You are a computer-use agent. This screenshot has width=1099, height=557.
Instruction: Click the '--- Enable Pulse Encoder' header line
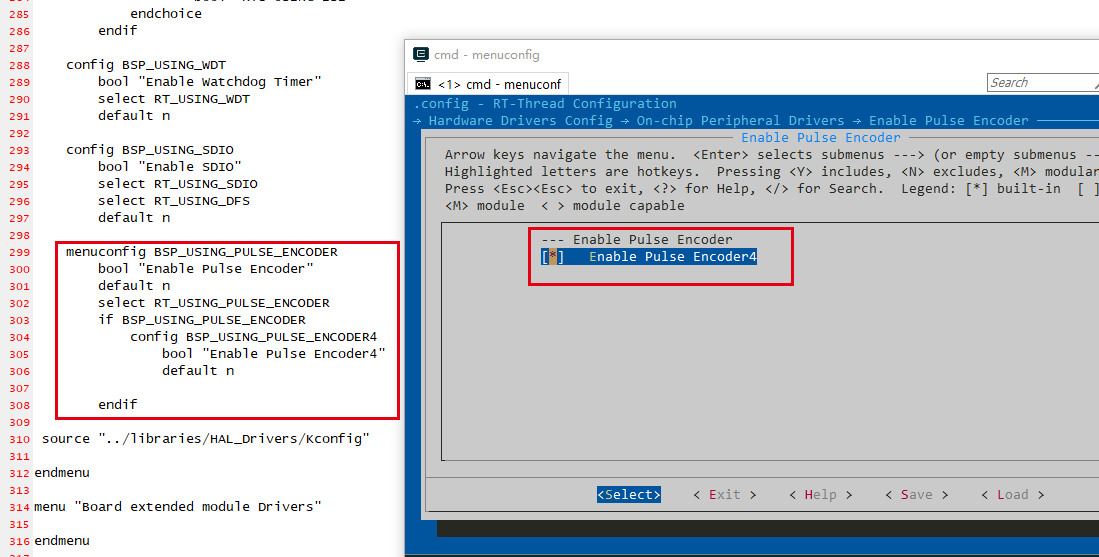coord(636,240)
